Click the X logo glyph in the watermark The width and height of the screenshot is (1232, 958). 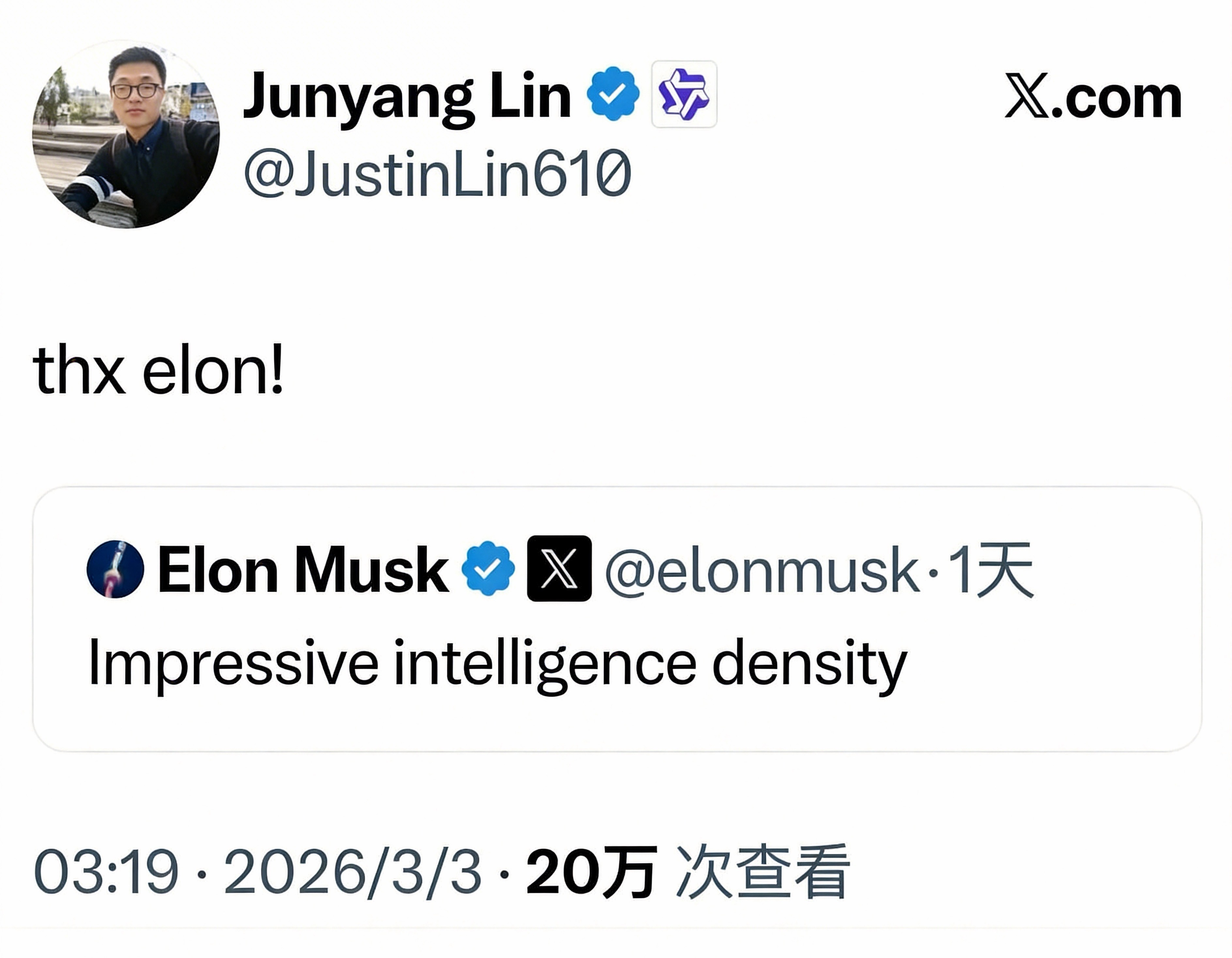(x=1027, y=96)
